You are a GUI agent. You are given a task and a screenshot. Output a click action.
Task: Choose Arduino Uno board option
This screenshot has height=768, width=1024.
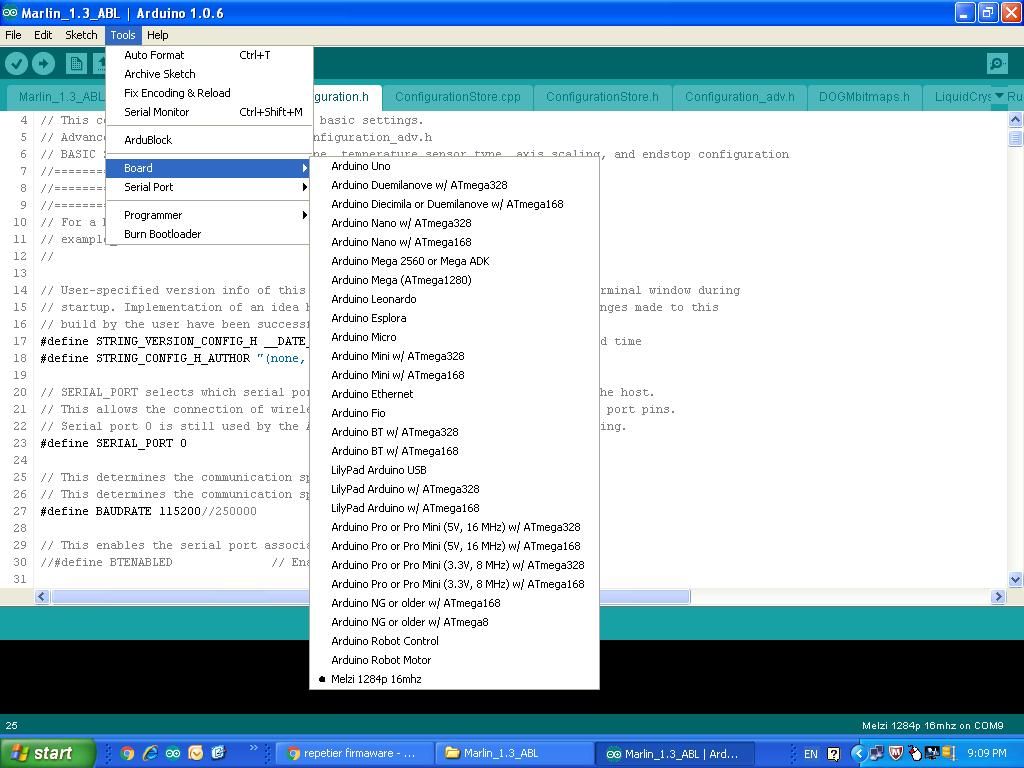point(361,166)
